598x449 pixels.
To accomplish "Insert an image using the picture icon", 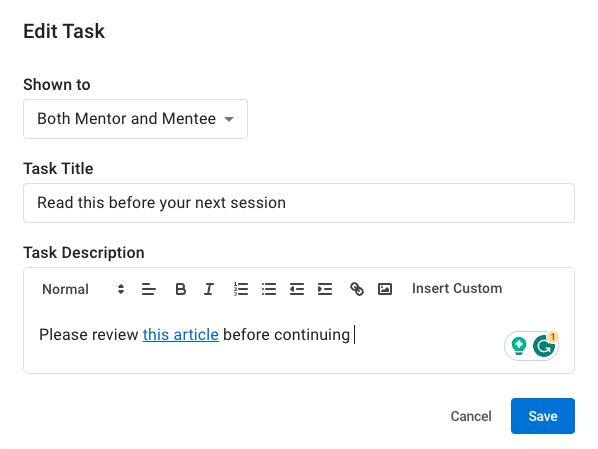I will [x=385, y=289].
